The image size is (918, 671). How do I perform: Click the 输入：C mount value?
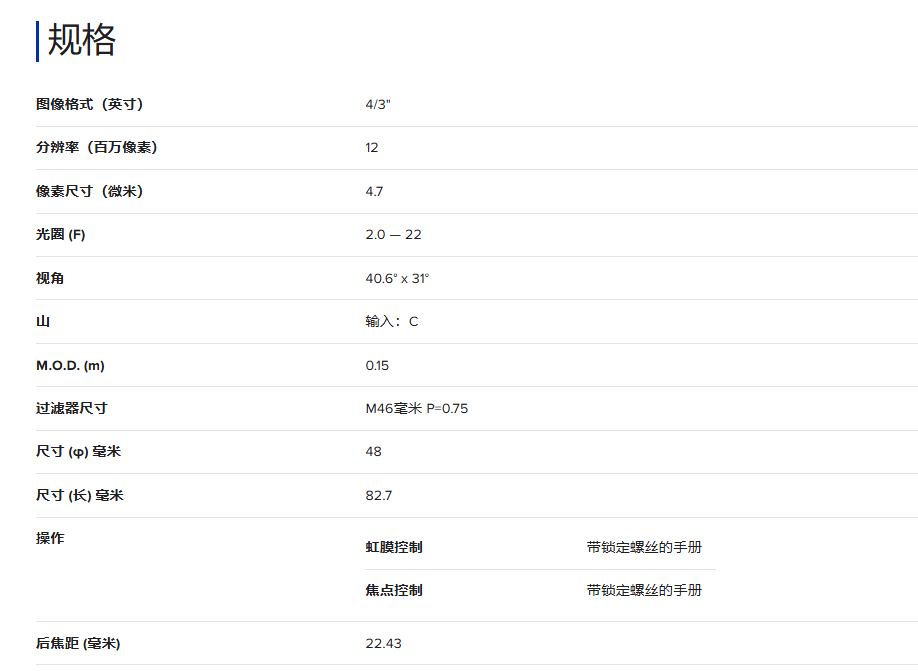pyautogui.click(x=392, y=322)
